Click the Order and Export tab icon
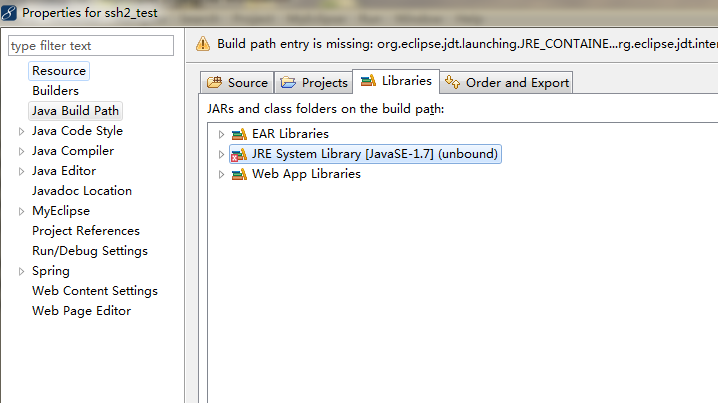Screen dimensions: 718x403 pyautogui.click(x=452, y=82)
